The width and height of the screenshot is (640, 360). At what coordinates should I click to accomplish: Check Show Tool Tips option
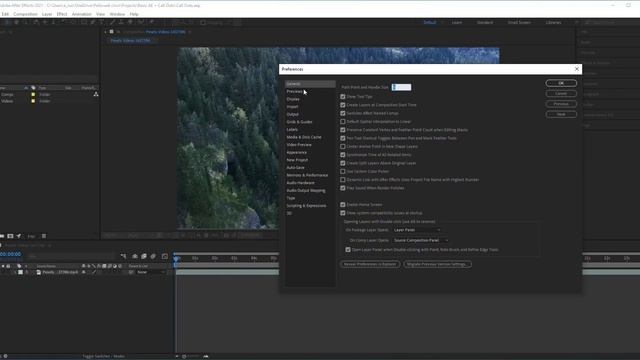343,97
